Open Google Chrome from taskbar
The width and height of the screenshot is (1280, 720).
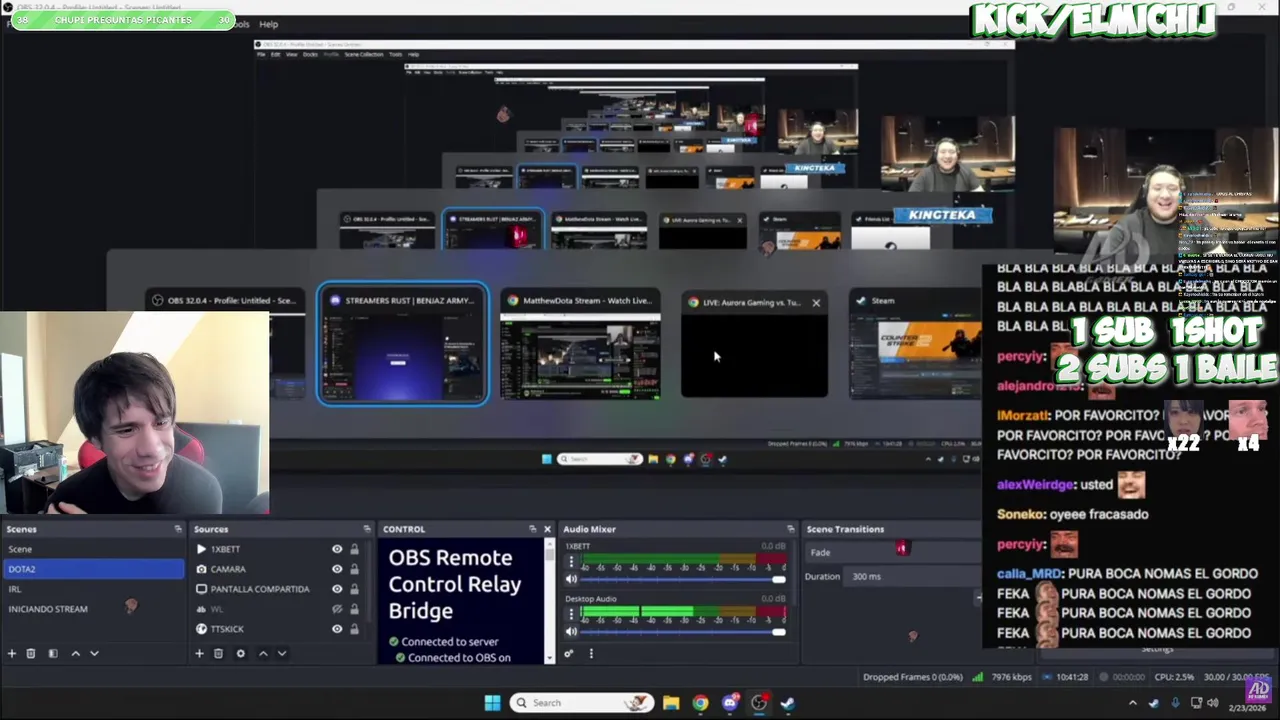pos(700,703)
